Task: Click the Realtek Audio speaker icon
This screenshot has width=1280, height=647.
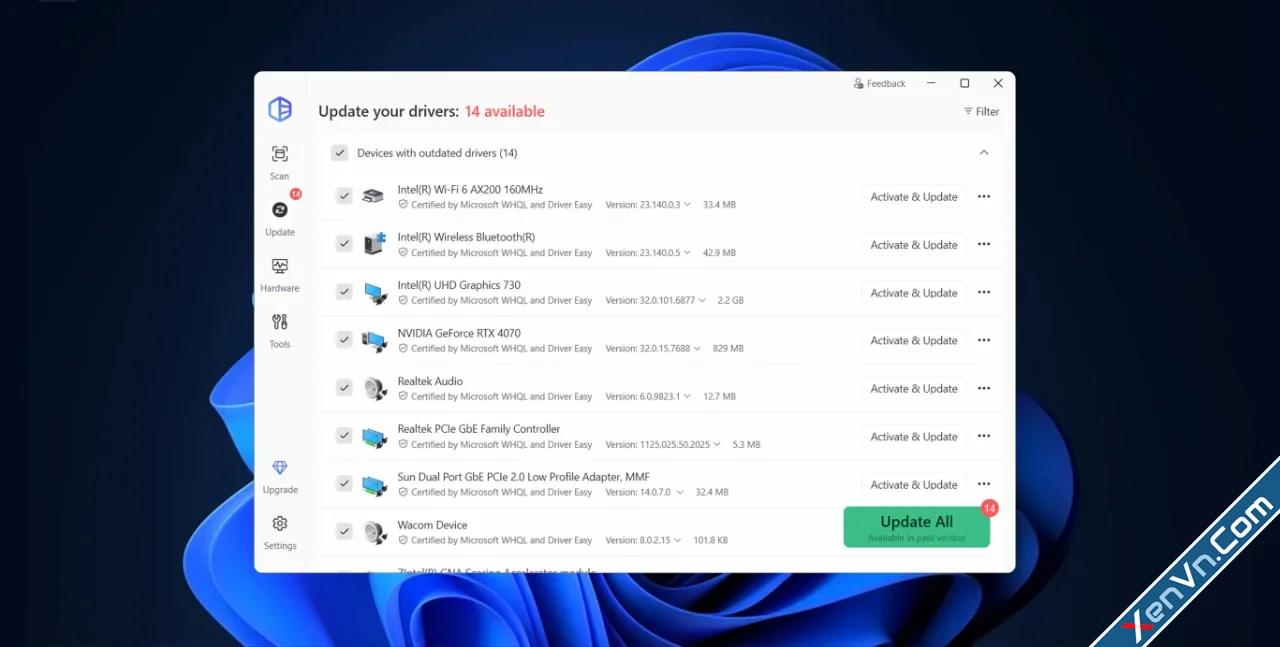Action: pyautogui.click(x=375, y=388)
